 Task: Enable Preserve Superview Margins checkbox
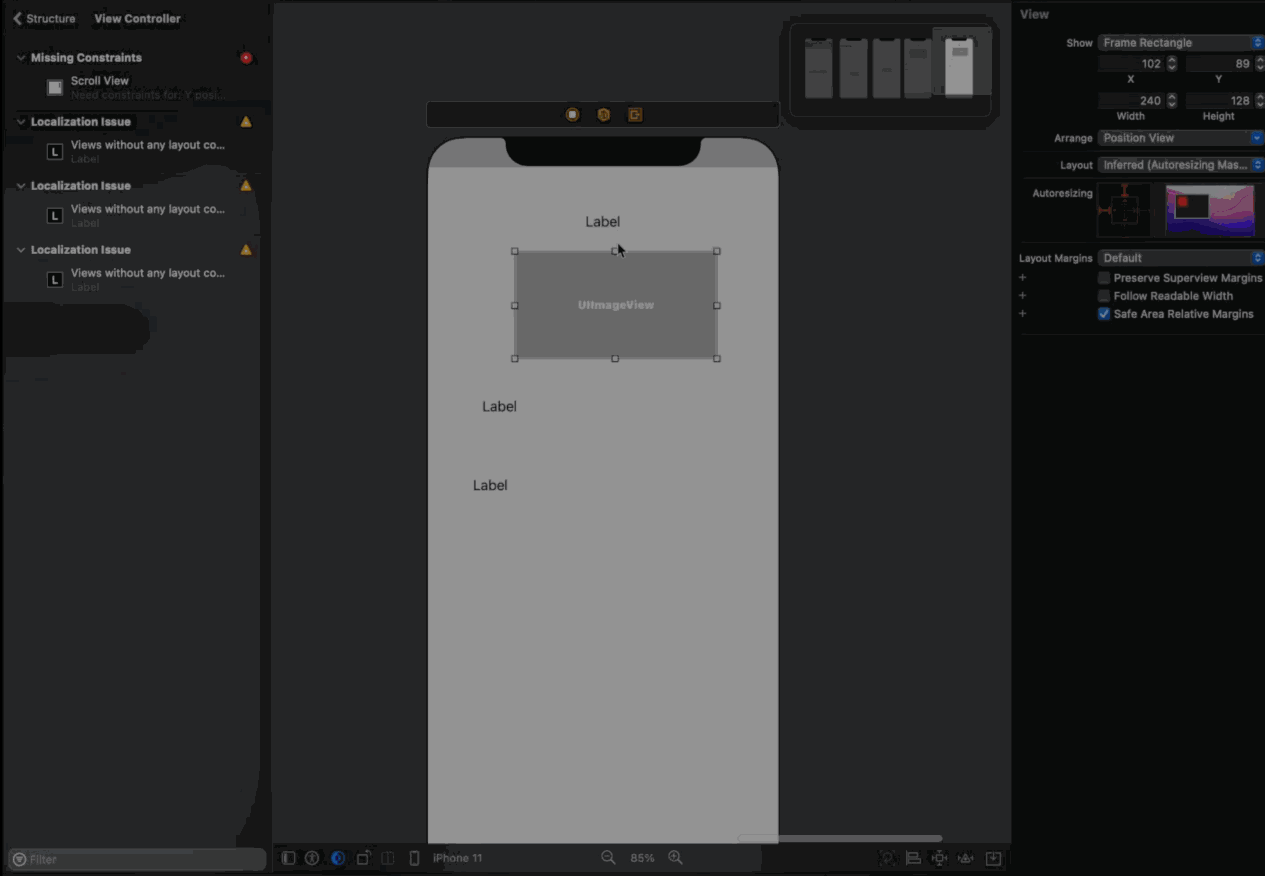(x=1104, y=278)
